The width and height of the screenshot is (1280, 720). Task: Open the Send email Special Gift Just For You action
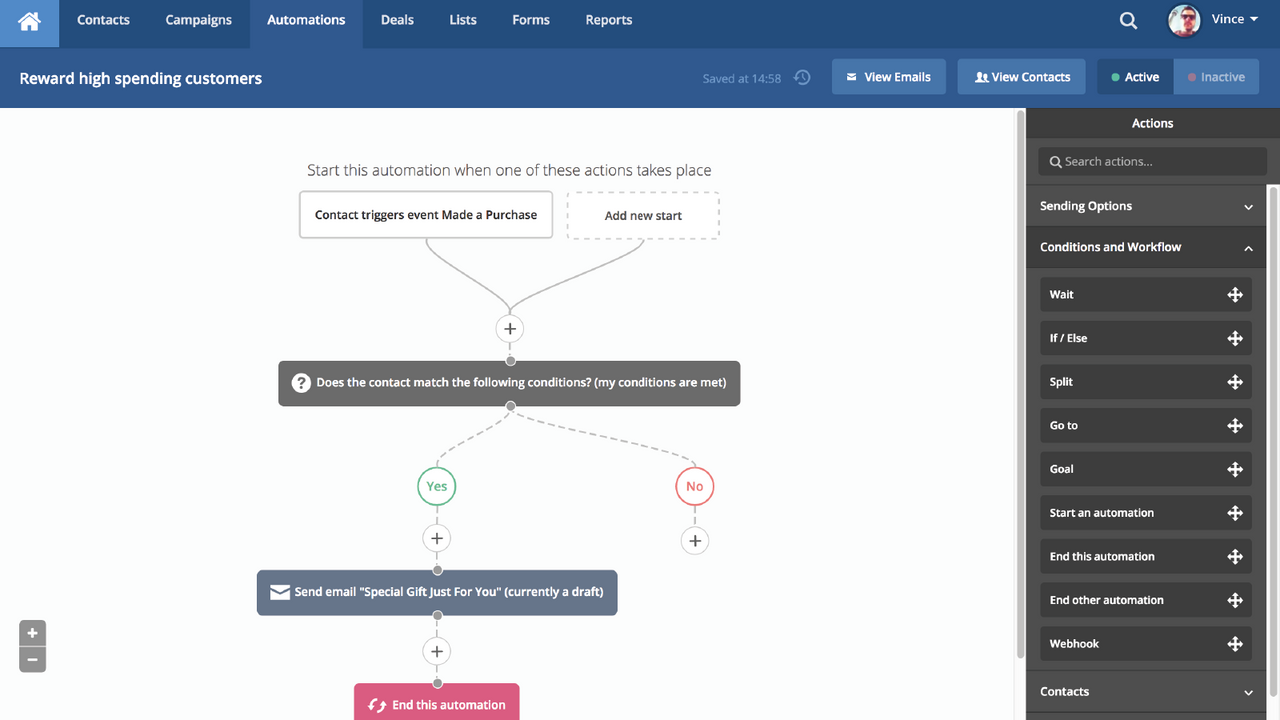[437, 592]
